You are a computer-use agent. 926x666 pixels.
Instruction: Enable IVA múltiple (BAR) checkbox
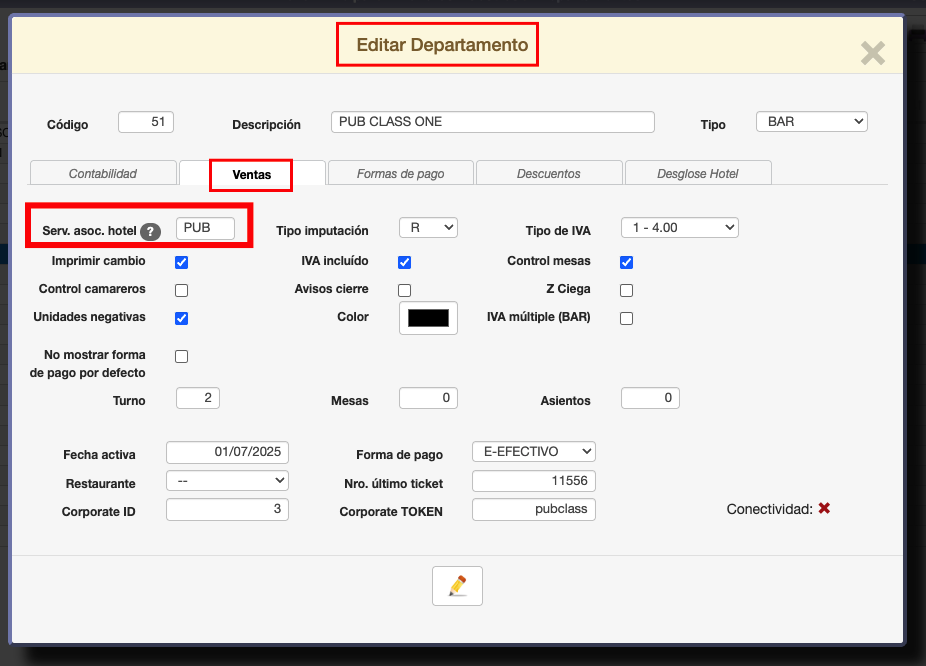[626, 318]
